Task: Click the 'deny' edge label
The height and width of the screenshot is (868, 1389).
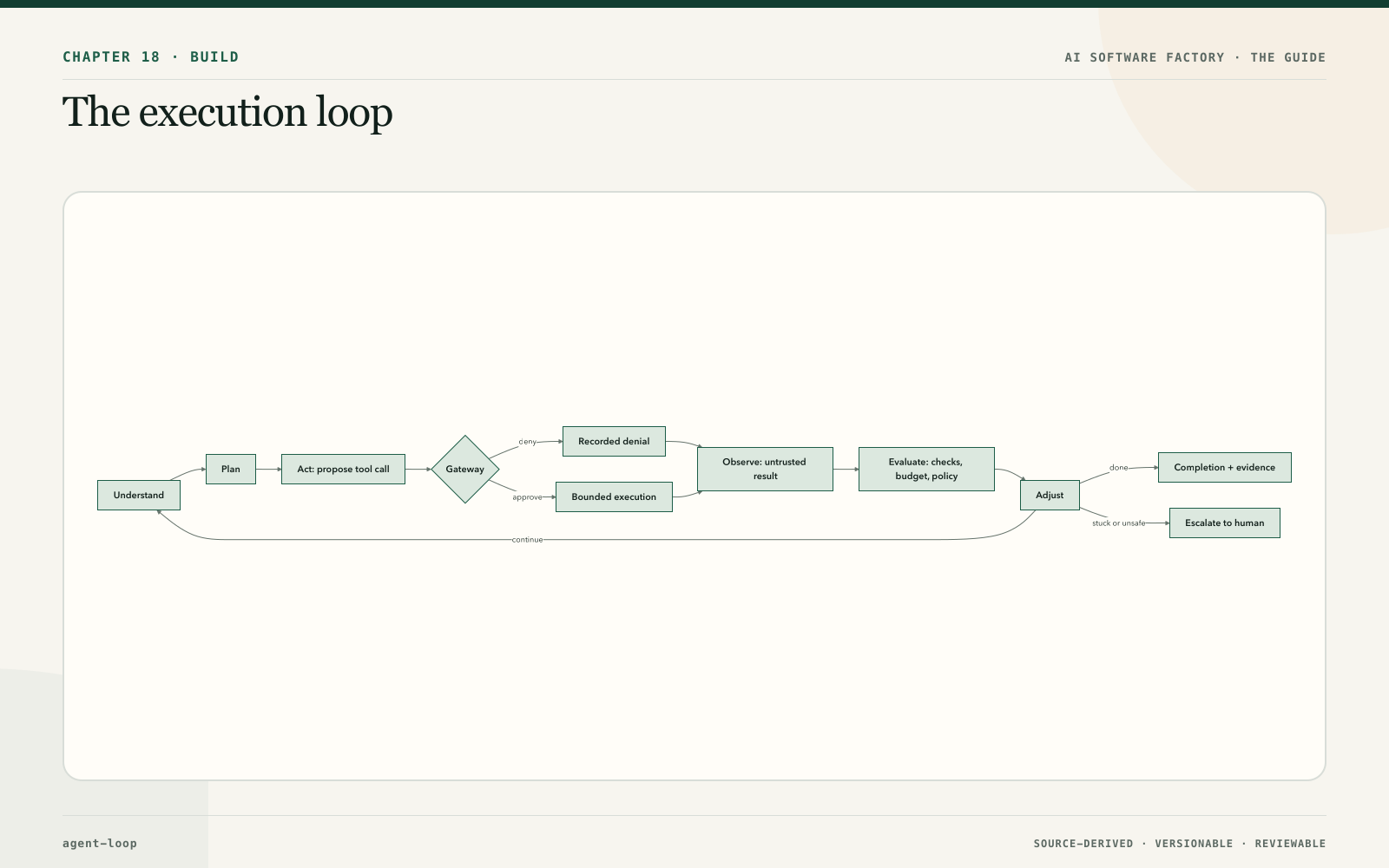Action: (527, 442)
